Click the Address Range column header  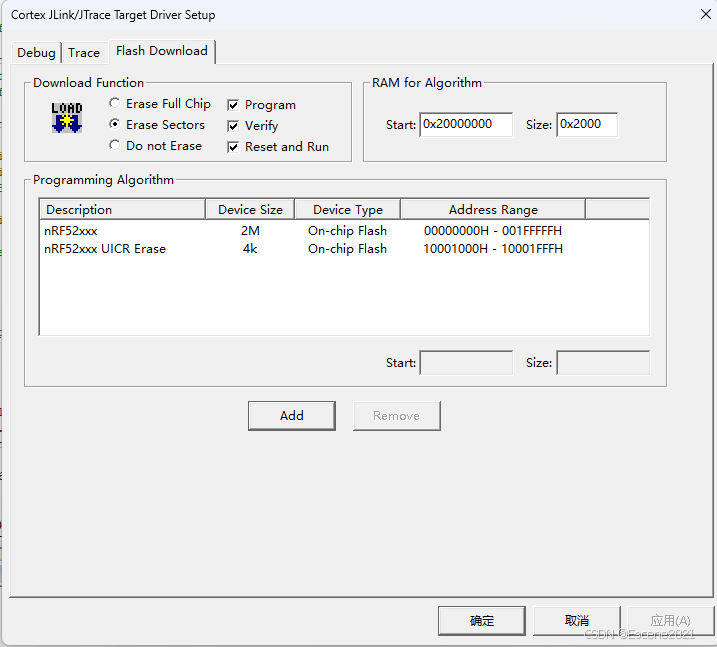coord(493,209)
